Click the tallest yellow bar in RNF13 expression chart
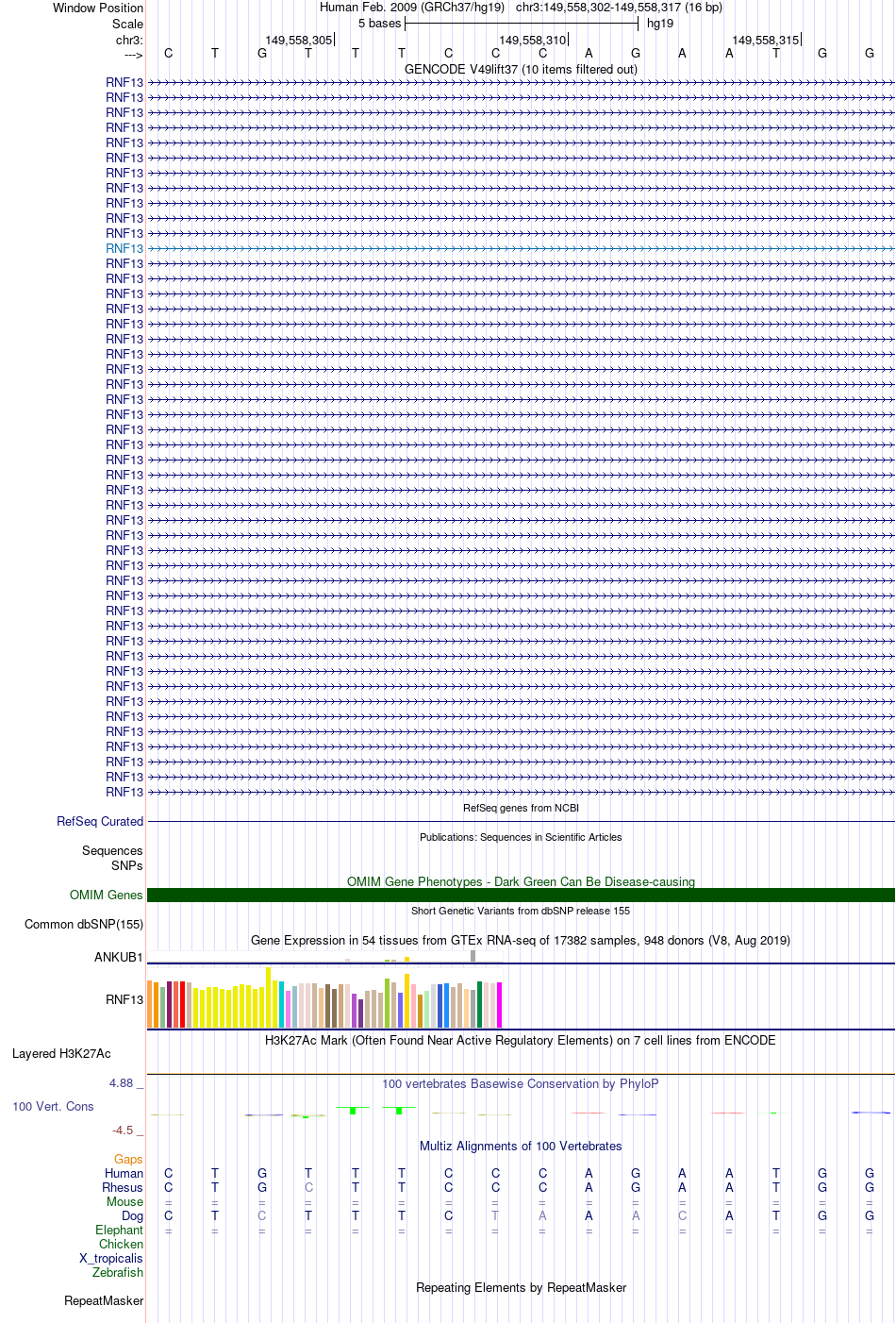Screen dimensions: 896x1323 [x=268, y=997]
